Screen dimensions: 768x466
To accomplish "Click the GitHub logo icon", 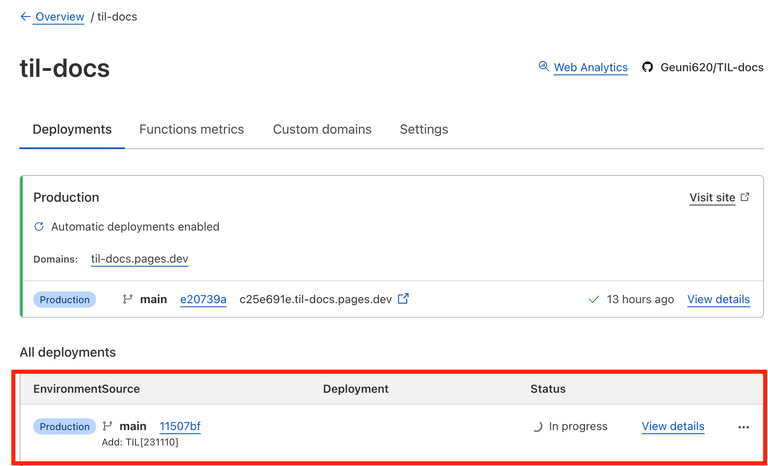I will click(647, 68).
